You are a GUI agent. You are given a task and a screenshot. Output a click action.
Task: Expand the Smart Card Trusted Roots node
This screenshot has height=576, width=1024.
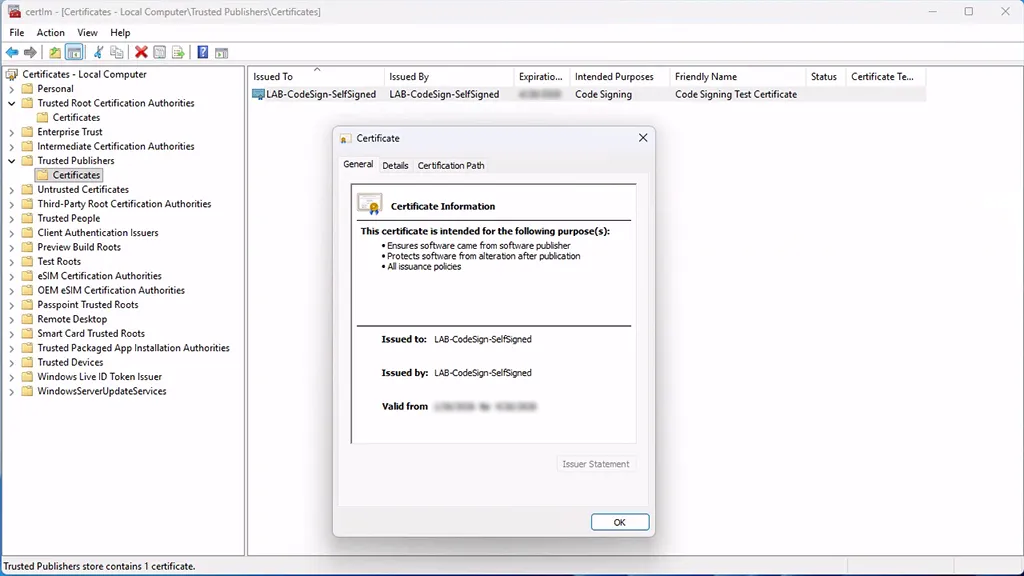point(12,334)
